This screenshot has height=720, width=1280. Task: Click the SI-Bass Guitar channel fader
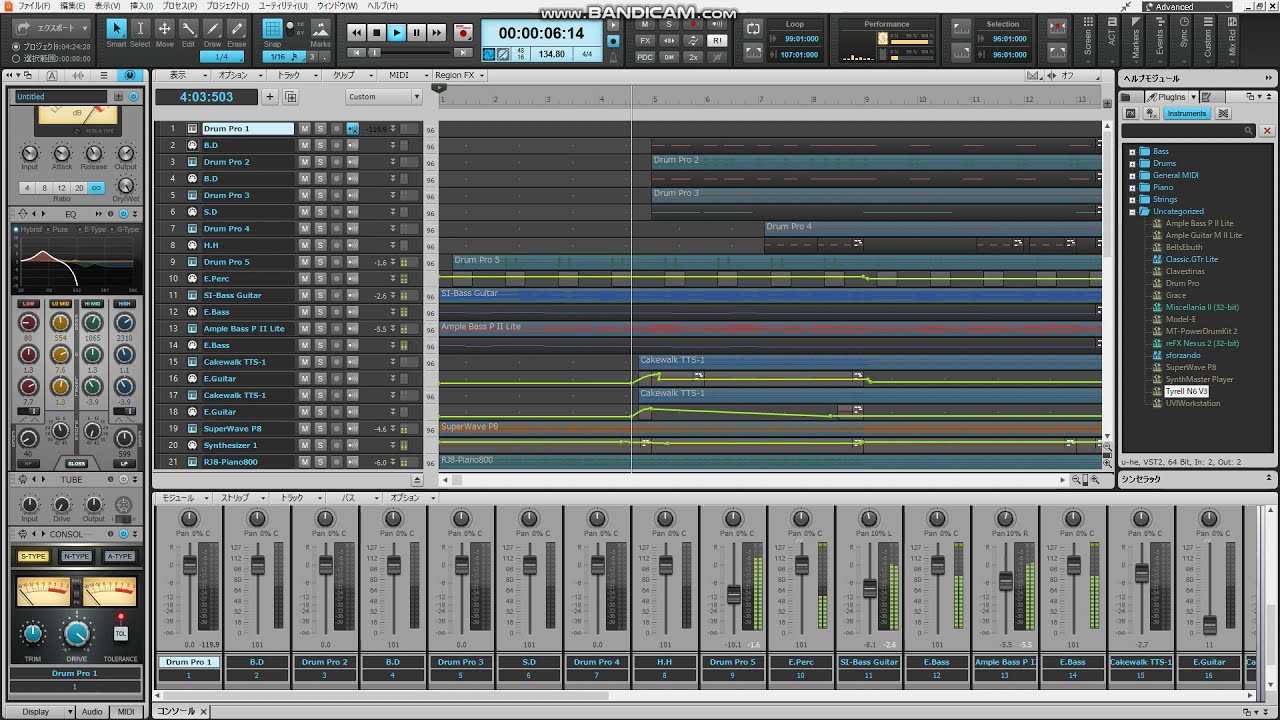(x=869, y=589)
